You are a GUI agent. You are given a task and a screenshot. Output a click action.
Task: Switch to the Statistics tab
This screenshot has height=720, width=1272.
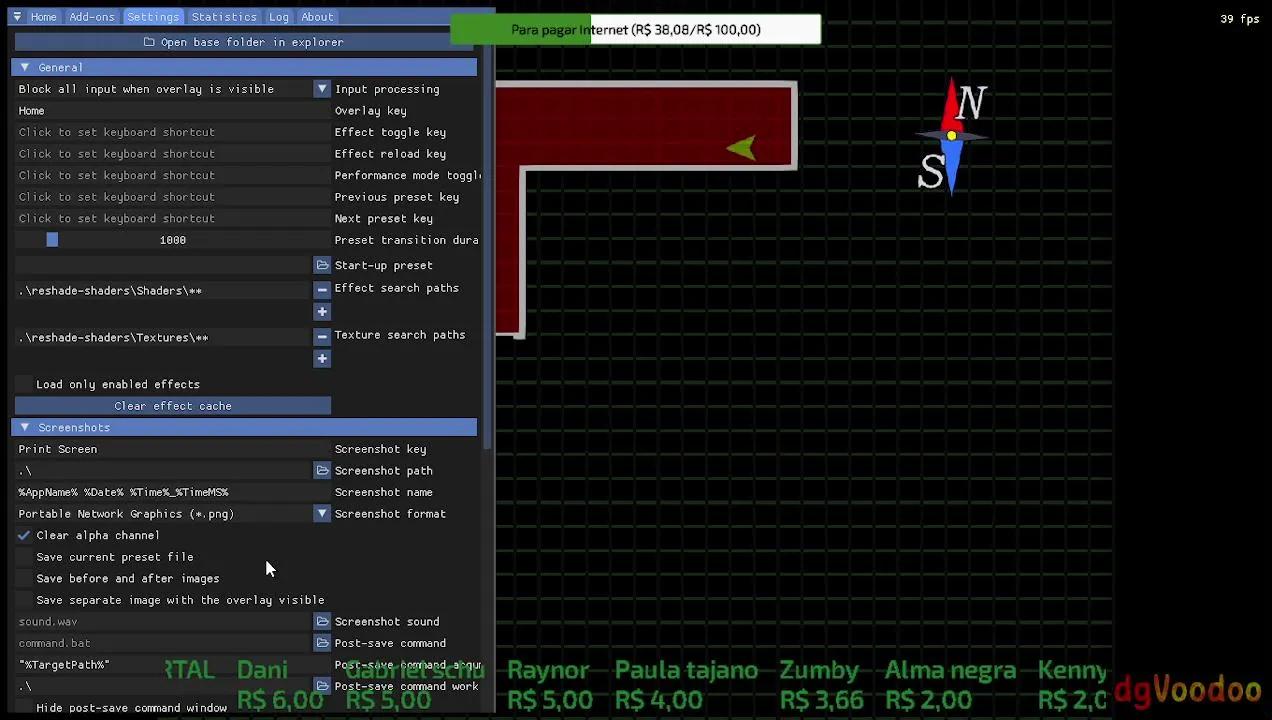[x=224, y=17]
